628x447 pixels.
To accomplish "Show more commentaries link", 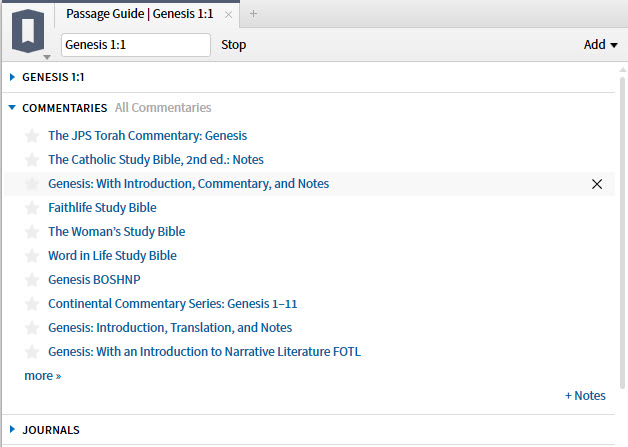I will [42, 376].
